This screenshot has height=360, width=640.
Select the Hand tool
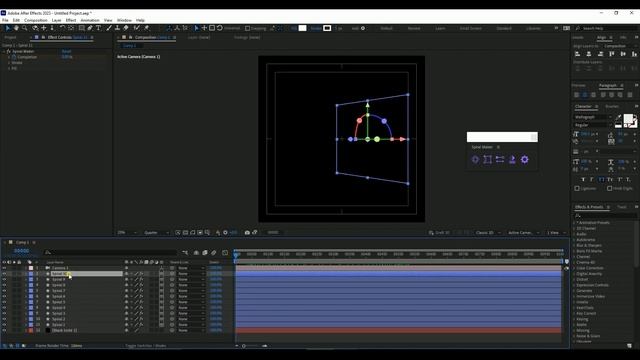tap(16, 28)
